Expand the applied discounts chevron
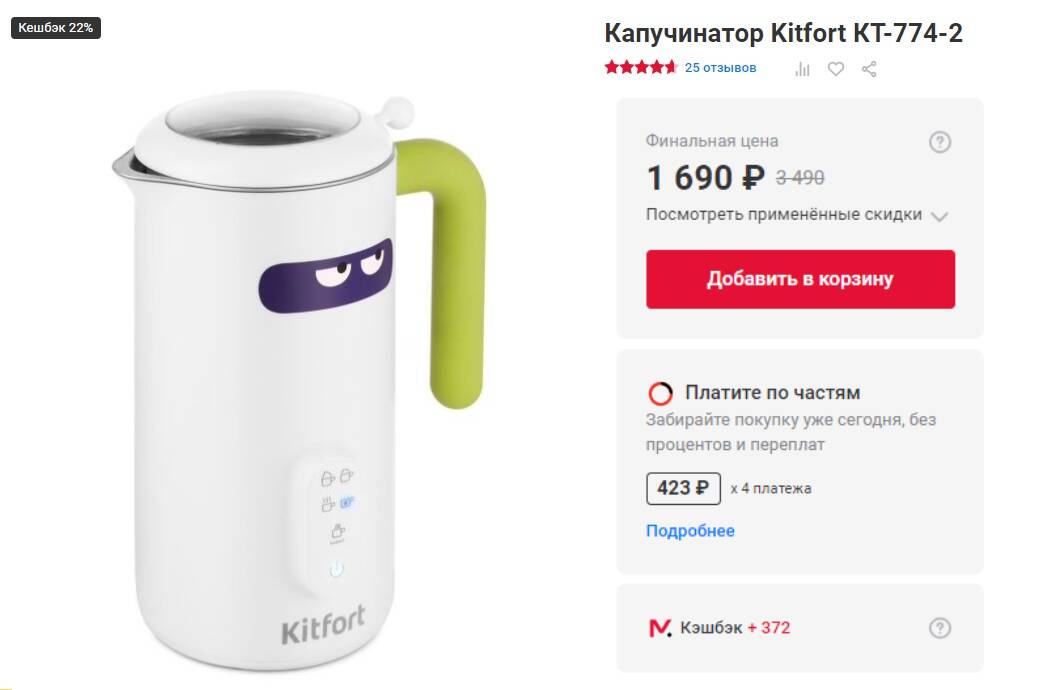 (939, 216)
